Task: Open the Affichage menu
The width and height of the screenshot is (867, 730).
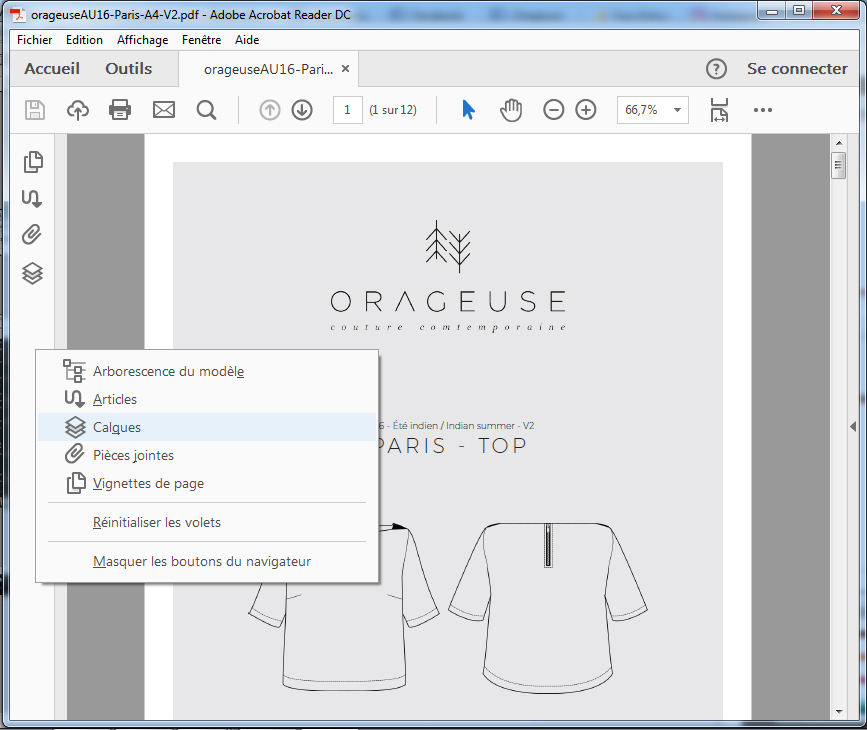Action: [x=143, y=40]
